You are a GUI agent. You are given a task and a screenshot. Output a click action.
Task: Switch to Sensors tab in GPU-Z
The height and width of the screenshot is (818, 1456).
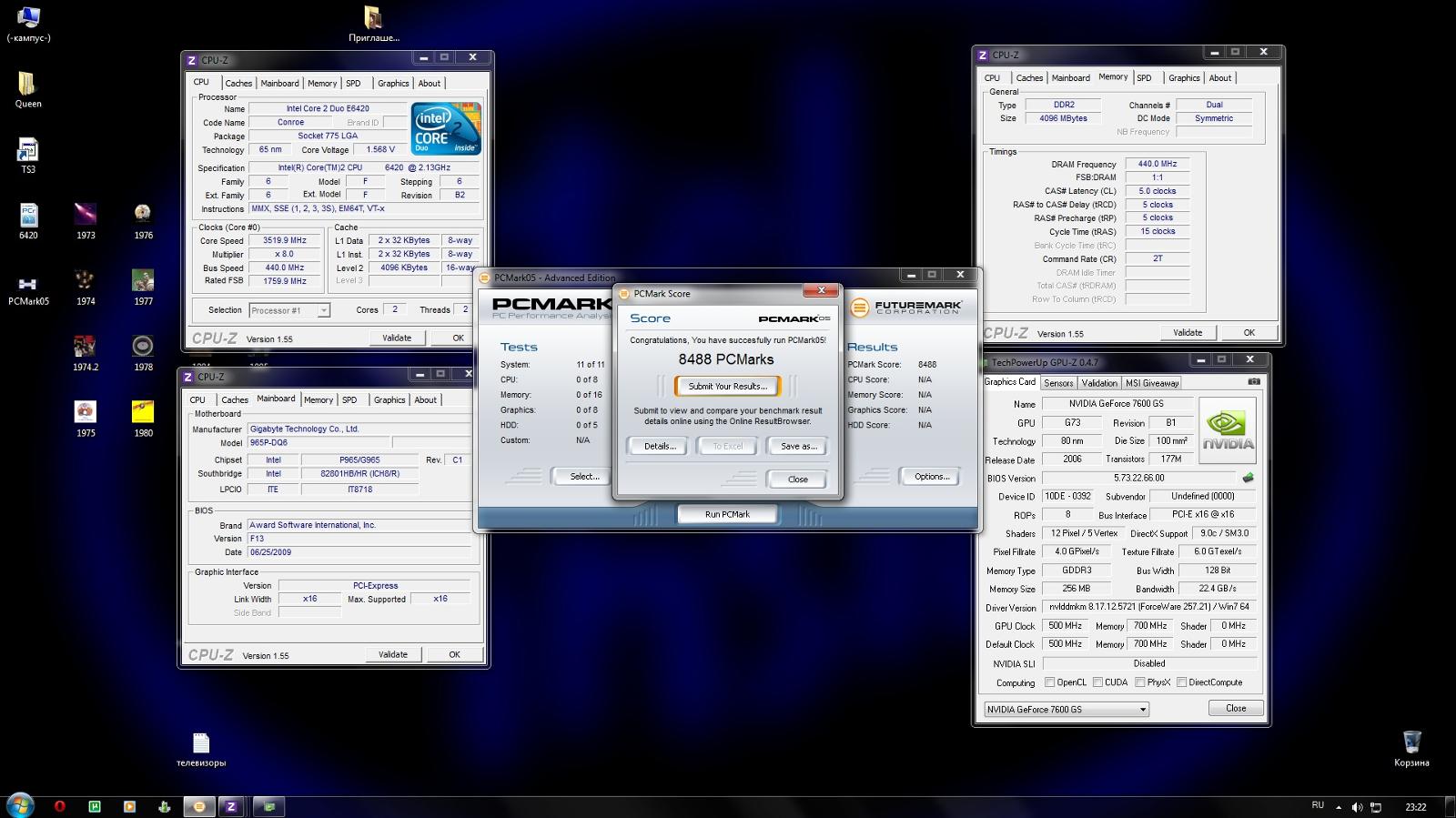click(1058, 383)
